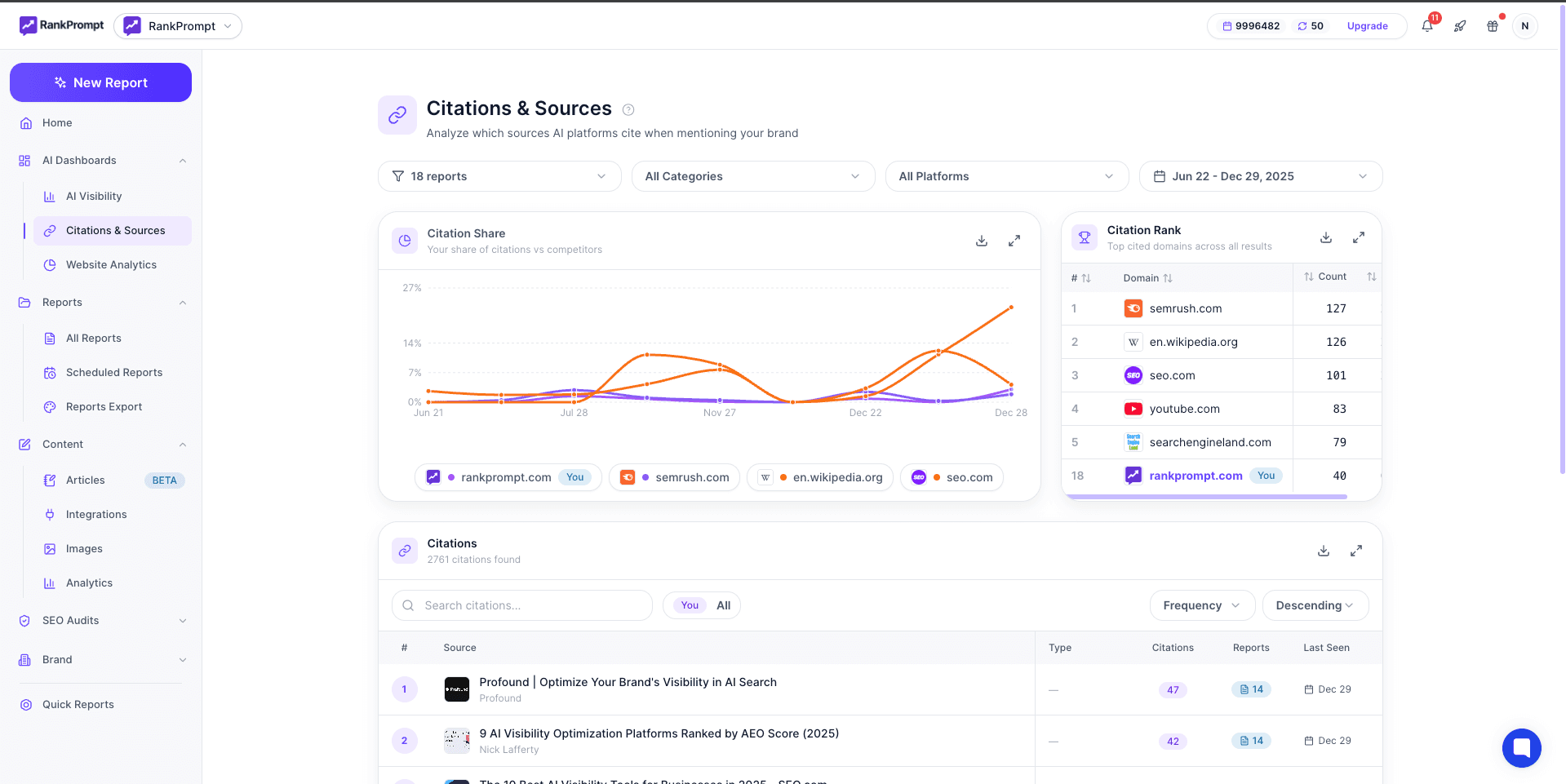Click the Upgrade link

(1367, 26)
